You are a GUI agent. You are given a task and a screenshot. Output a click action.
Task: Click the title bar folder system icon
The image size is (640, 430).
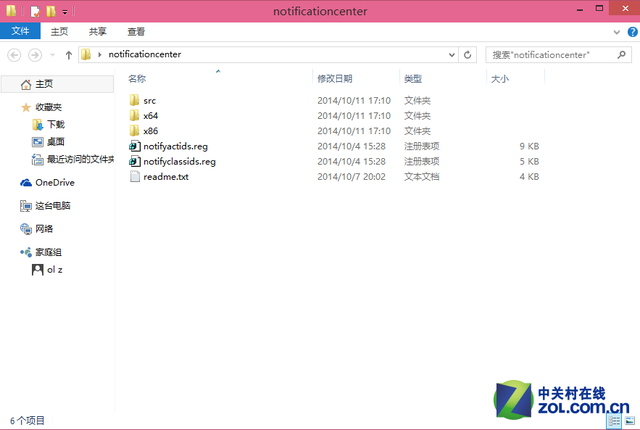point(11,11)
